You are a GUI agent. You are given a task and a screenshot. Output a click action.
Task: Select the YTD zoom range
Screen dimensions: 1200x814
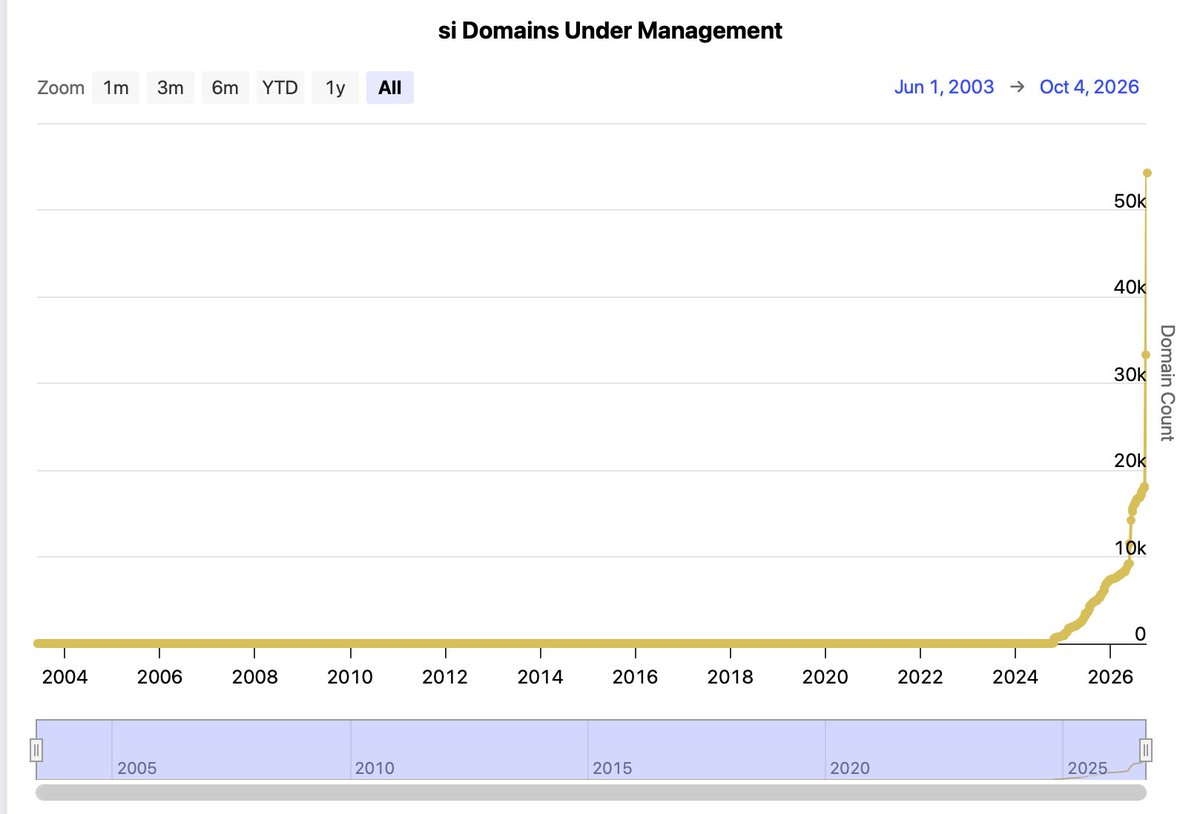pyautogui.click(x=280, y=88)
